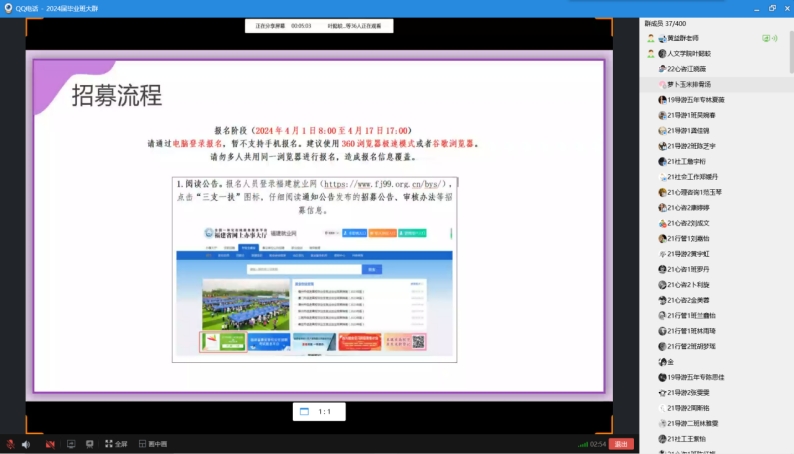The image size is (794, 454).
Task: Select member 人文学院叶韶屹 in the list
Action: (x=690, y=54)
